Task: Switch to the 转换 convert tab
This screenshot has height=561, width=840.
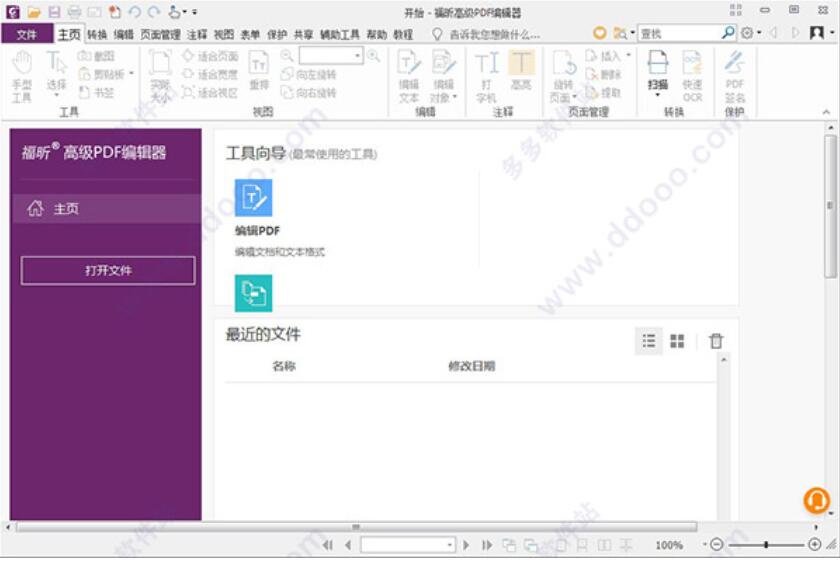Action: (x=97, y=35)
